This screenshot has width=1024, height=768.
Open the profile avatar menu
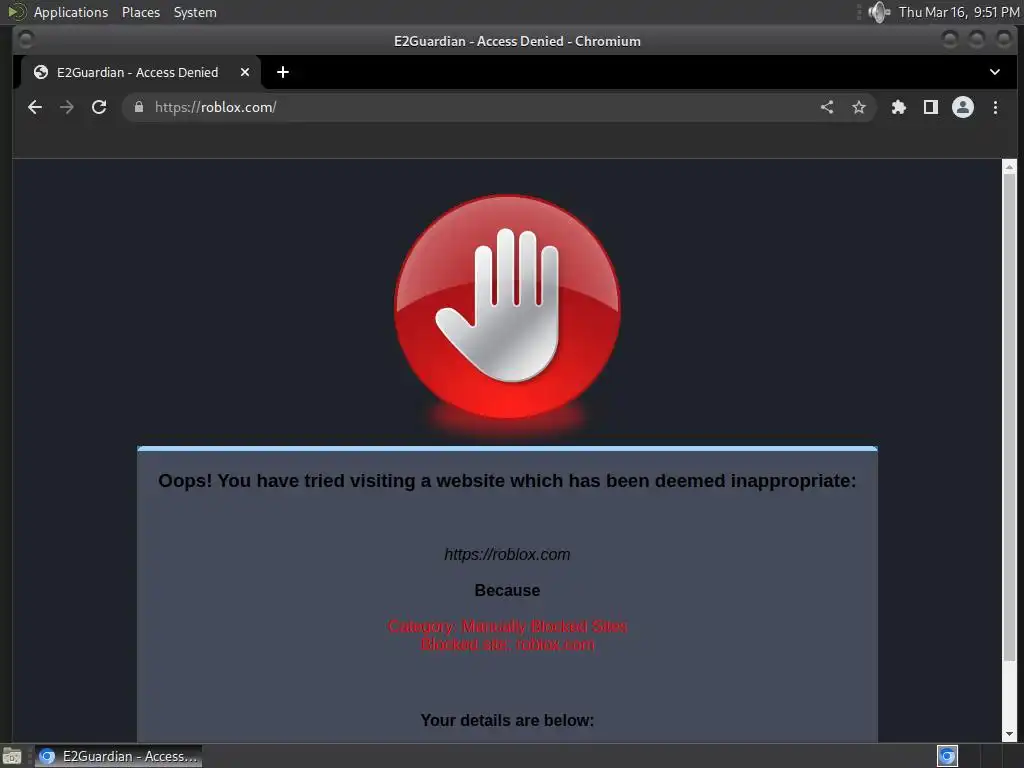point(963,107)
